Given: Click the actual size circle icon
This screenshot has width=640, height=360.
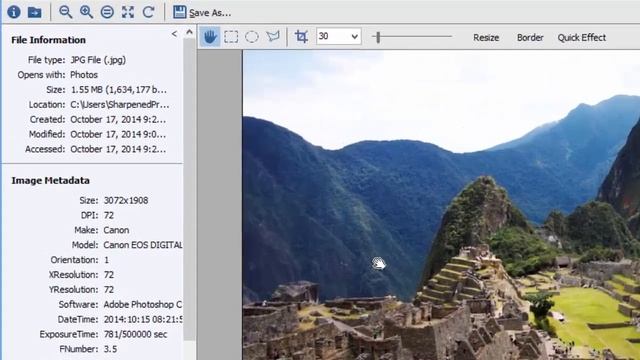Looking at the screenshot, I should coord(107,12).
